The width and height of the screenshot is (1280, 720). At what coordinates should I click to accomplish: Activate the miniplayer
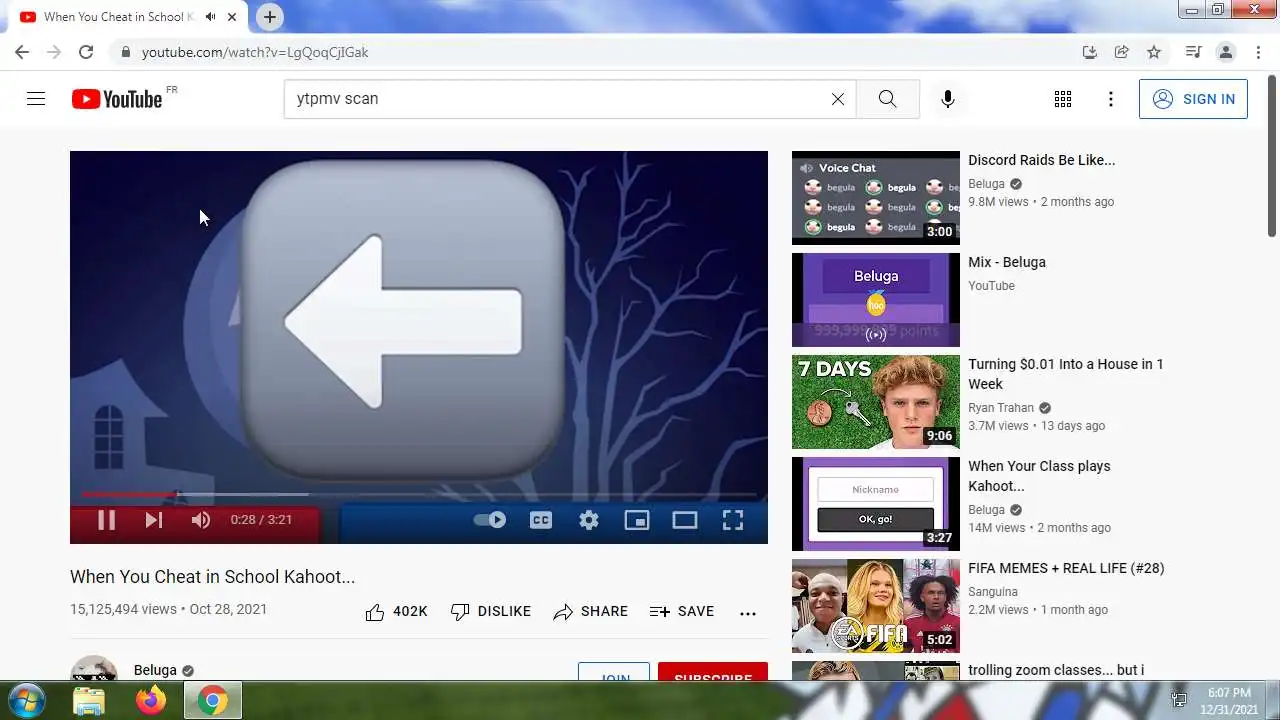coord(637,520)
